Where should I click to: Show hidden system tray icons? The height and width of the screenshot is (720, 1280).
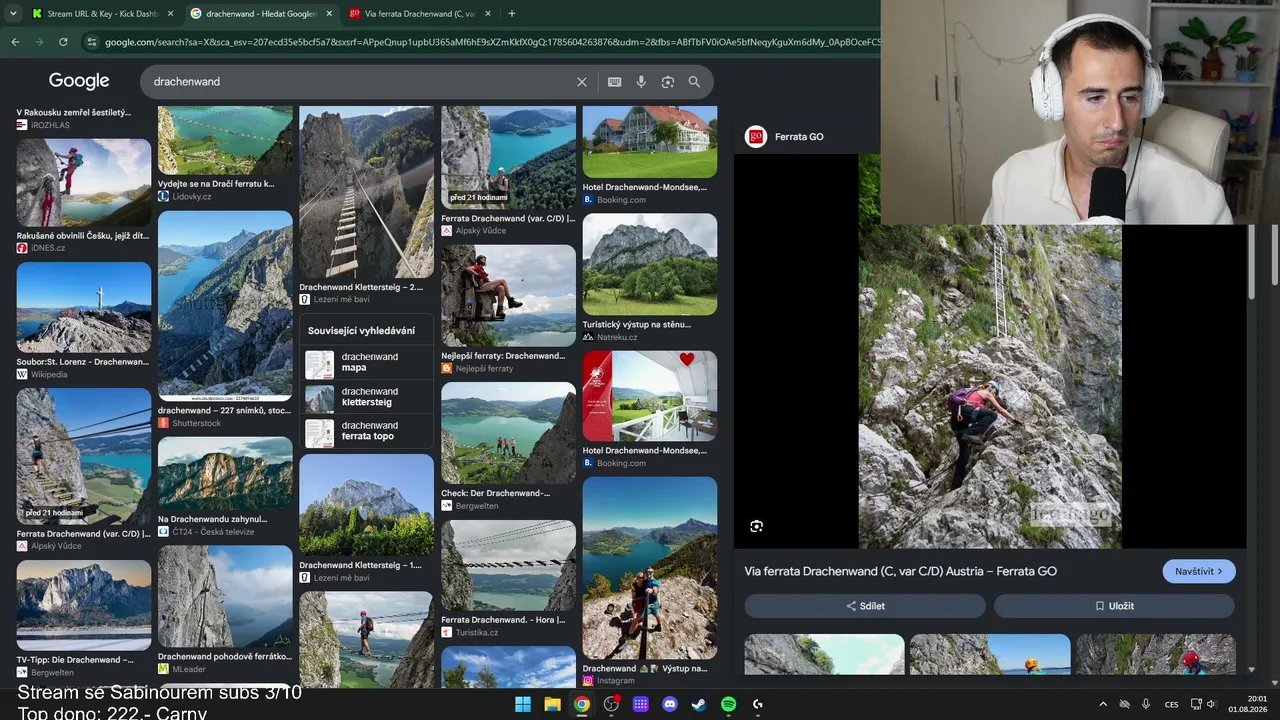click(1103, 704)
